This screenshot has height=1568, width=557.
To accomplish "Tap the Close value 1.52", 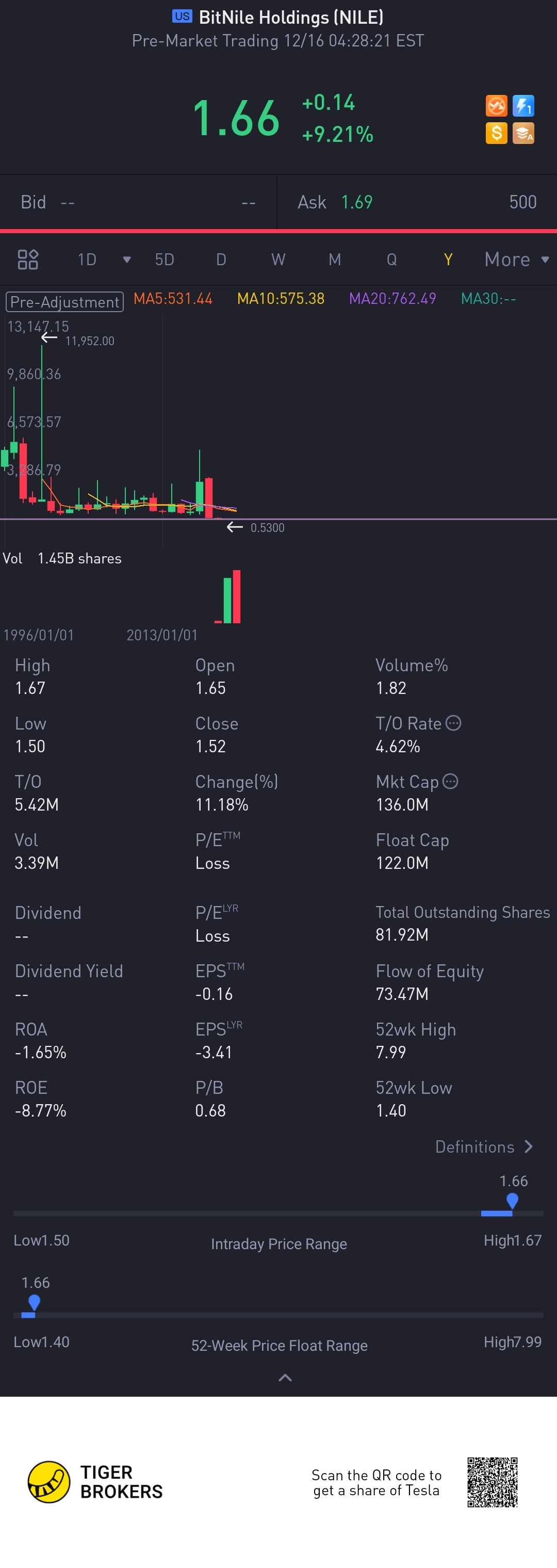I will pyautogui.click(x=210, y=746).
